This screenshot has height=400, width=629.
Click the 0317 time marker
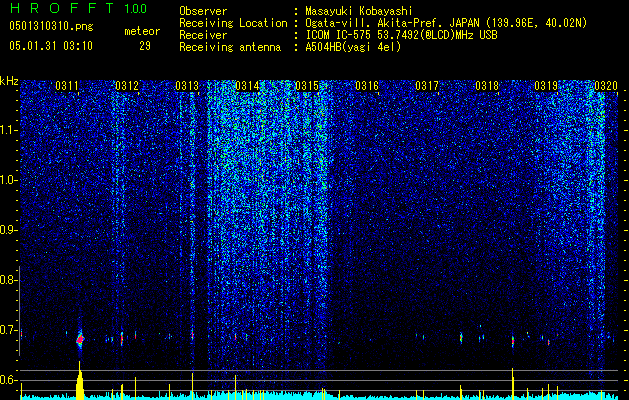427,85
